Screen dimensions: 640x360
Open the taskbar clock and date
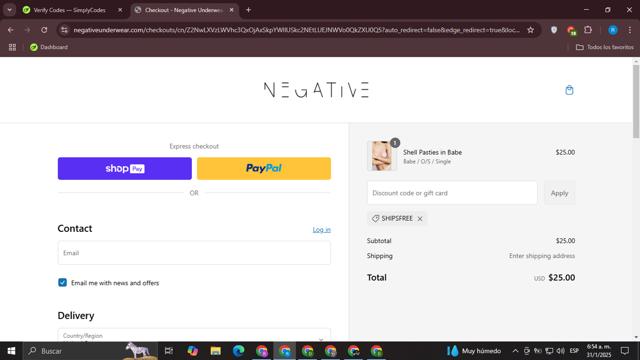(x=599, y=351)
